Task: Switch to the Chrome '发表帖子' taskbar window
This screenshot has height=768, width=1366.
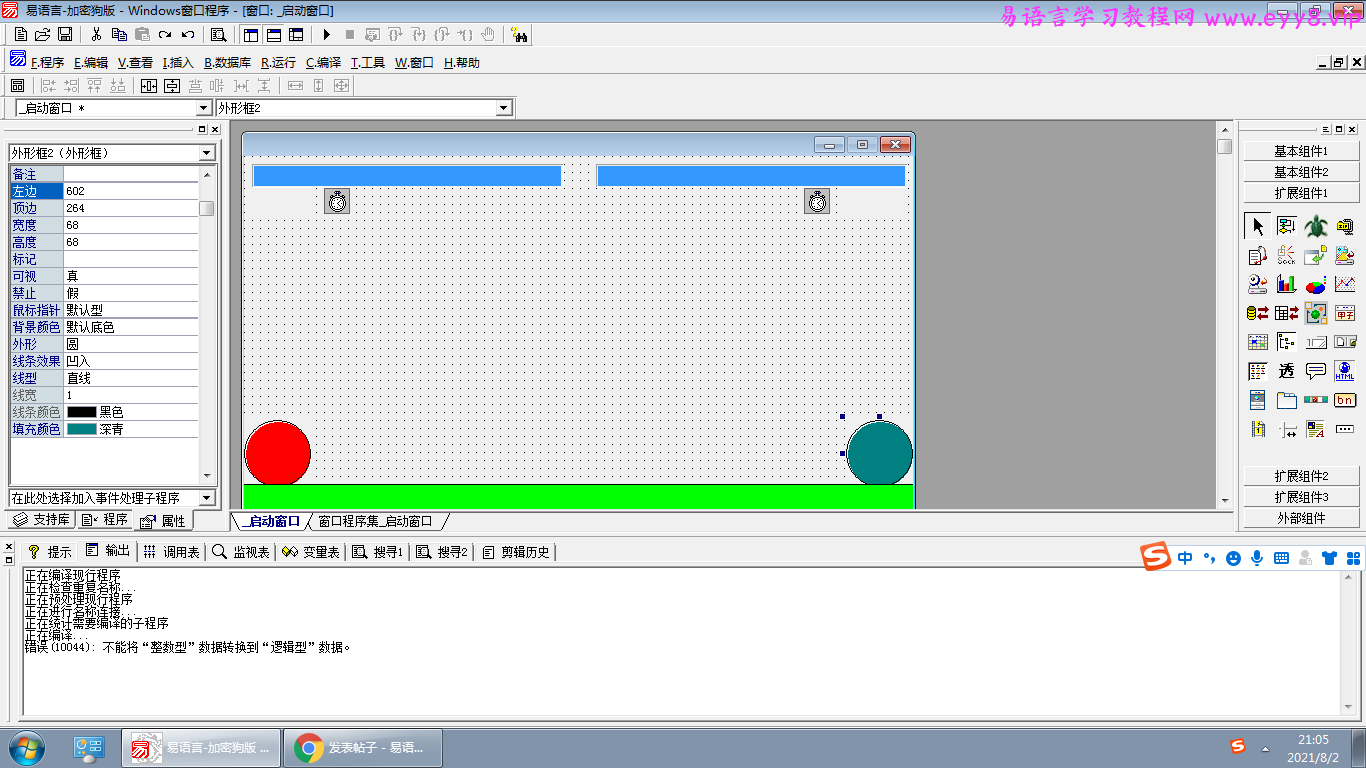Action: click(x=364, y=748)
